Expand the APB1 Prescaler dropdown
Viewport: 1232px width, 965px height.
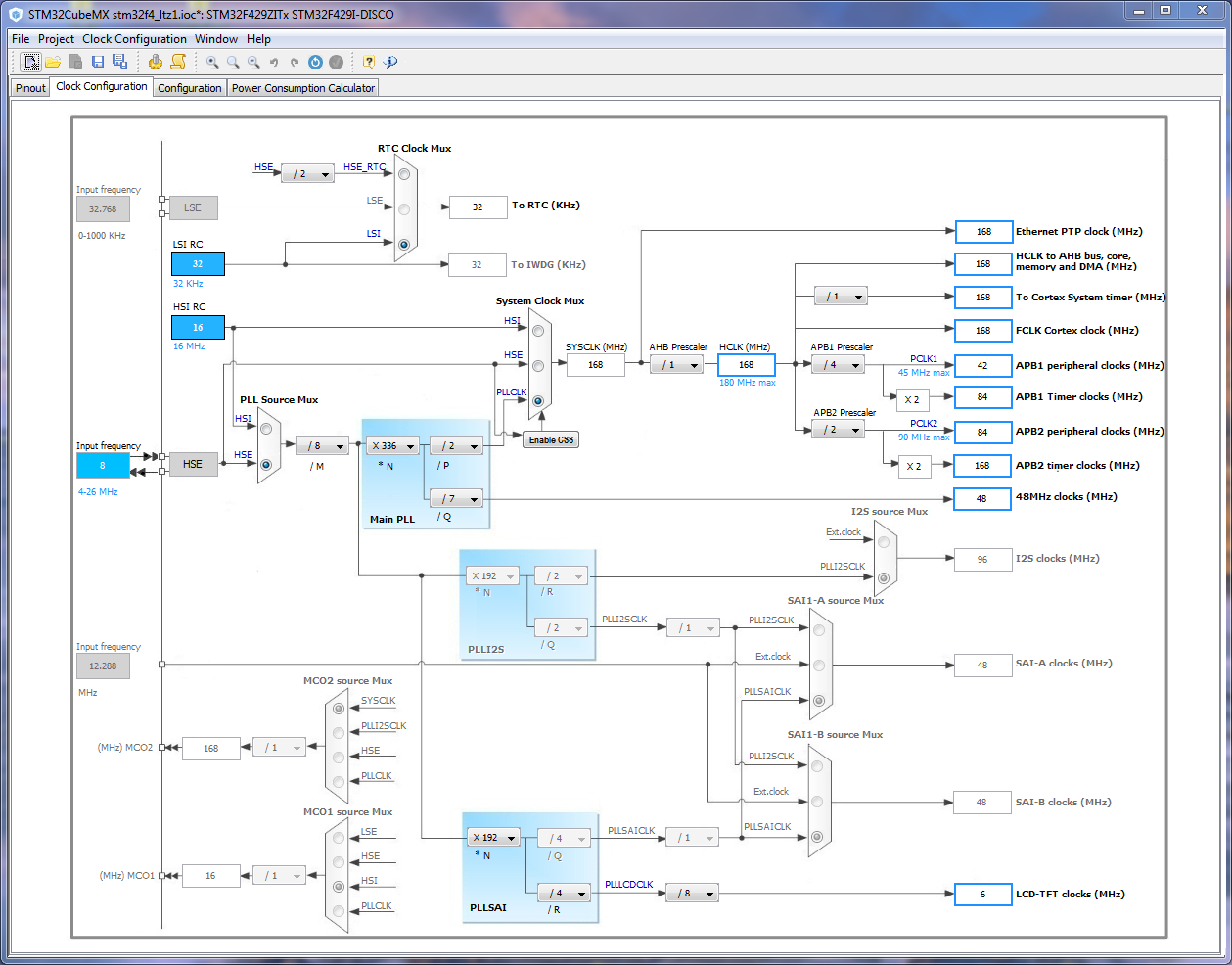(838, 365)
